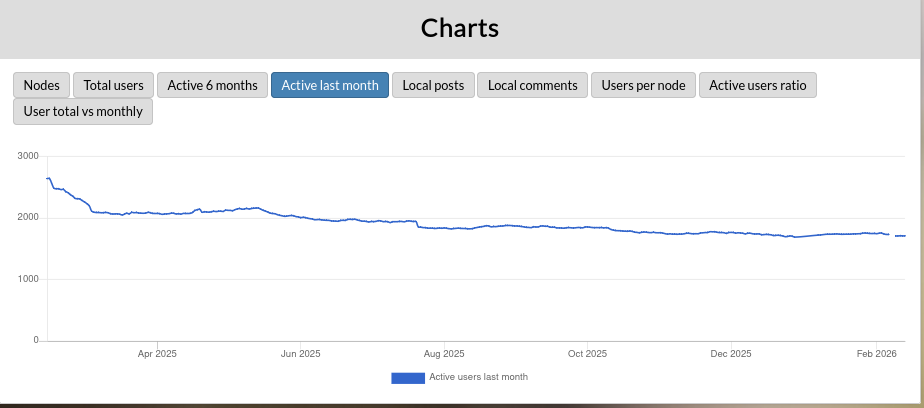
Task: View the Local comments chart
Action: (x=532, y=85)
